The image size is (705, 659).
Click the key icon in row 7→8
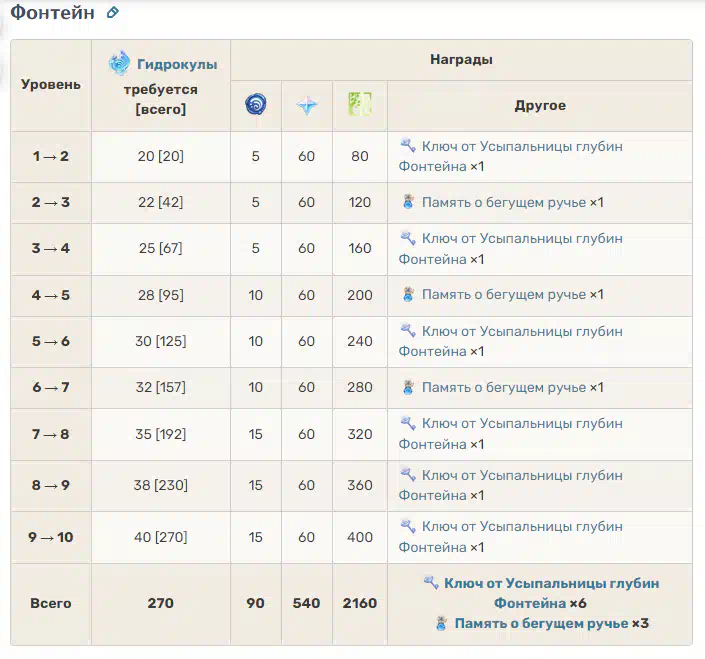point(408,423)
